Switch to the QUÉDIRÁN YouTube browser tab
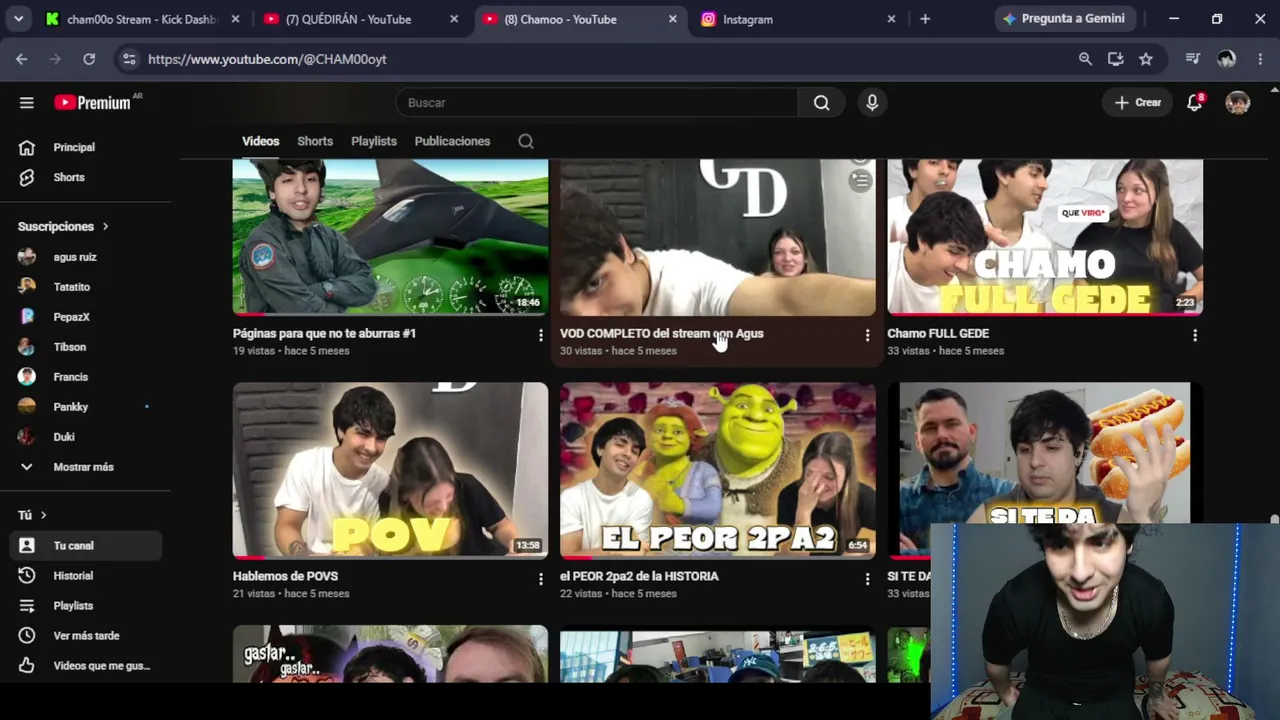1280x720 pixels. coord(359,19)
